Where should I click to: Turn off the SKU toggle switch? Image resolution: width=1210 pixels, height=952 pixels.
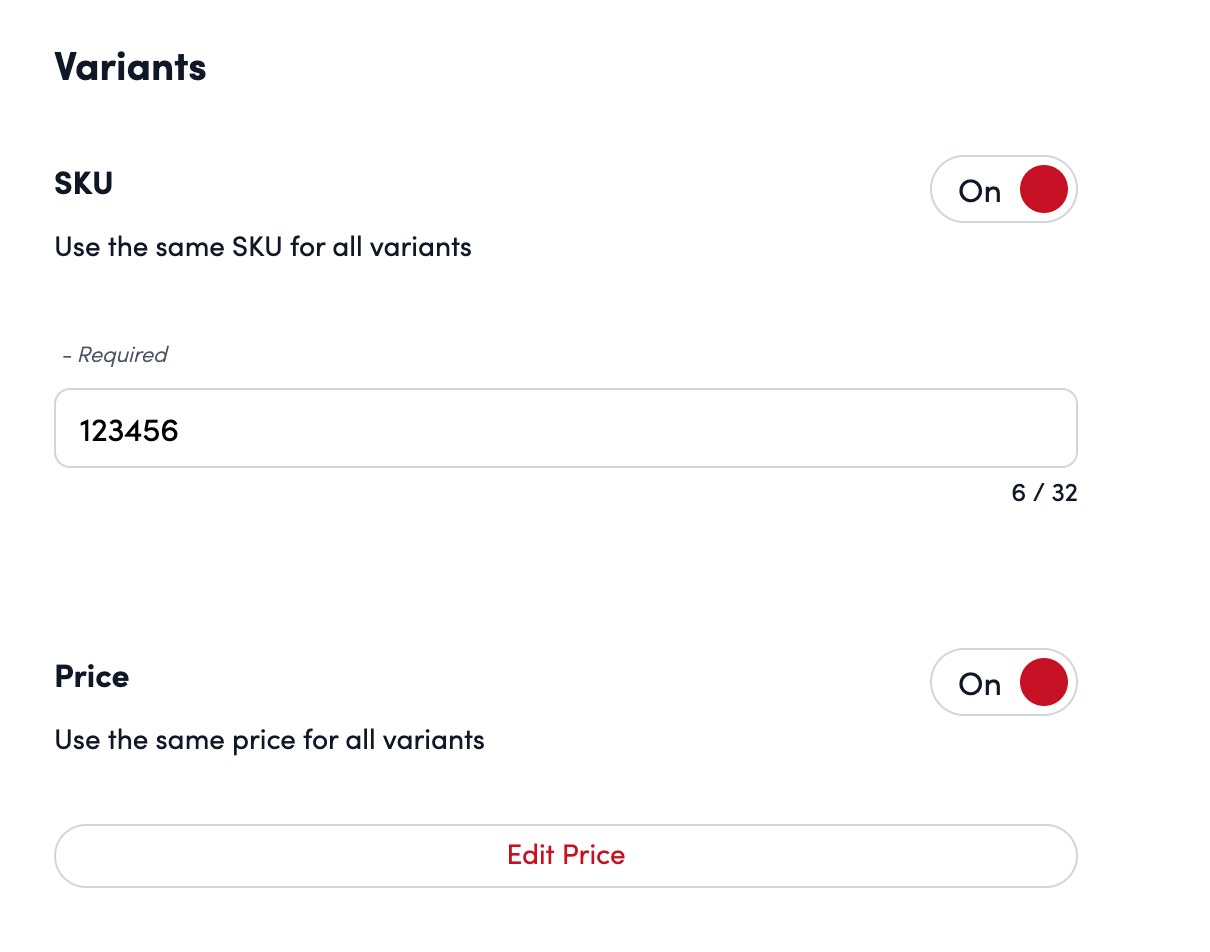1003,189
